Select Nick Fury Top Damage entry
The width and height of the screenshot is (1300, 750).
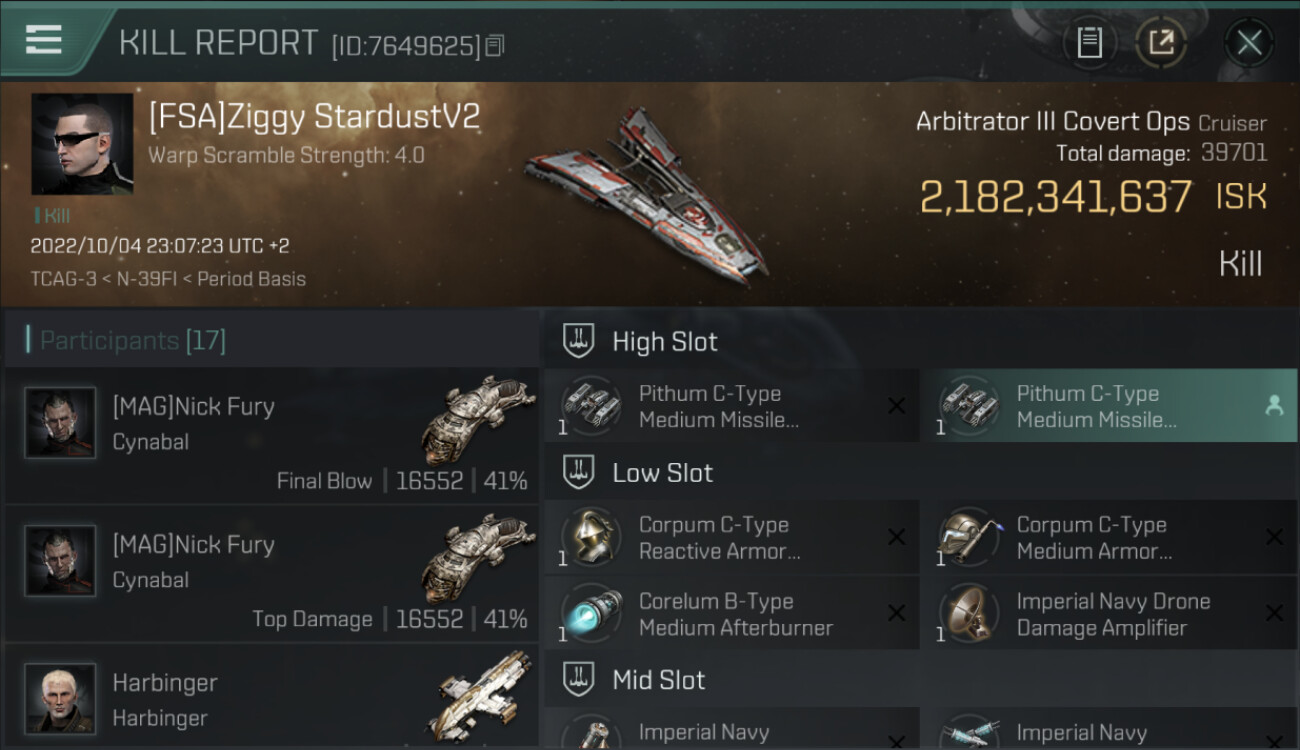(x=270, y=574)
